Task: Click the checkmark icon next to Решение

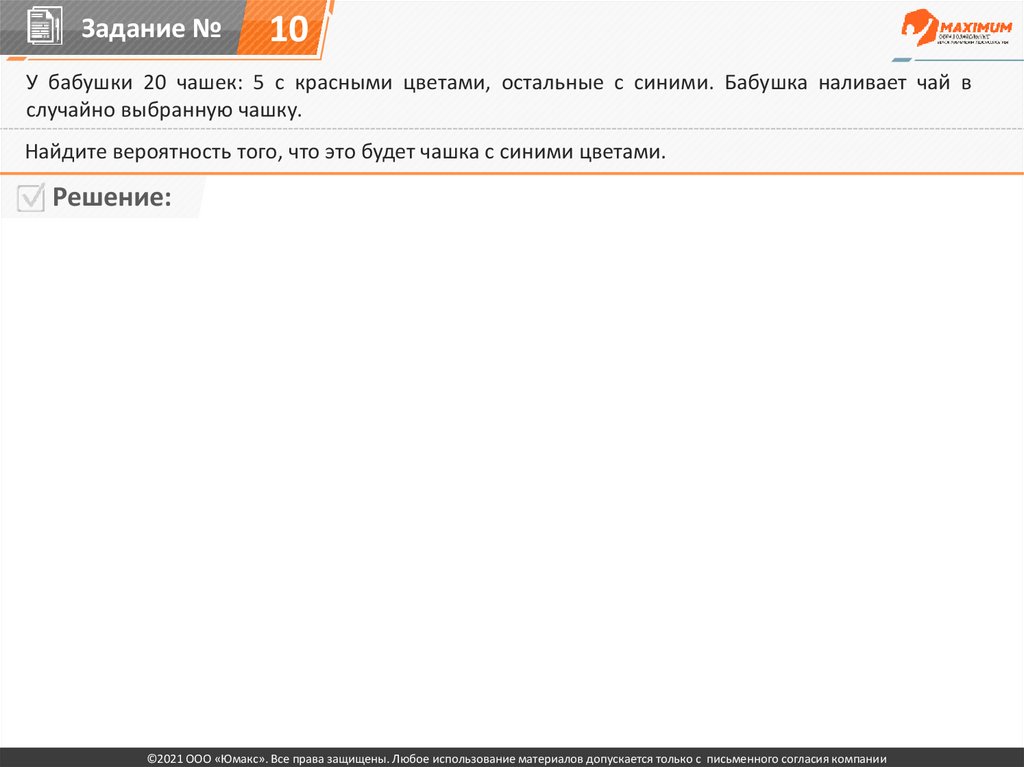Action: (31, 197)
